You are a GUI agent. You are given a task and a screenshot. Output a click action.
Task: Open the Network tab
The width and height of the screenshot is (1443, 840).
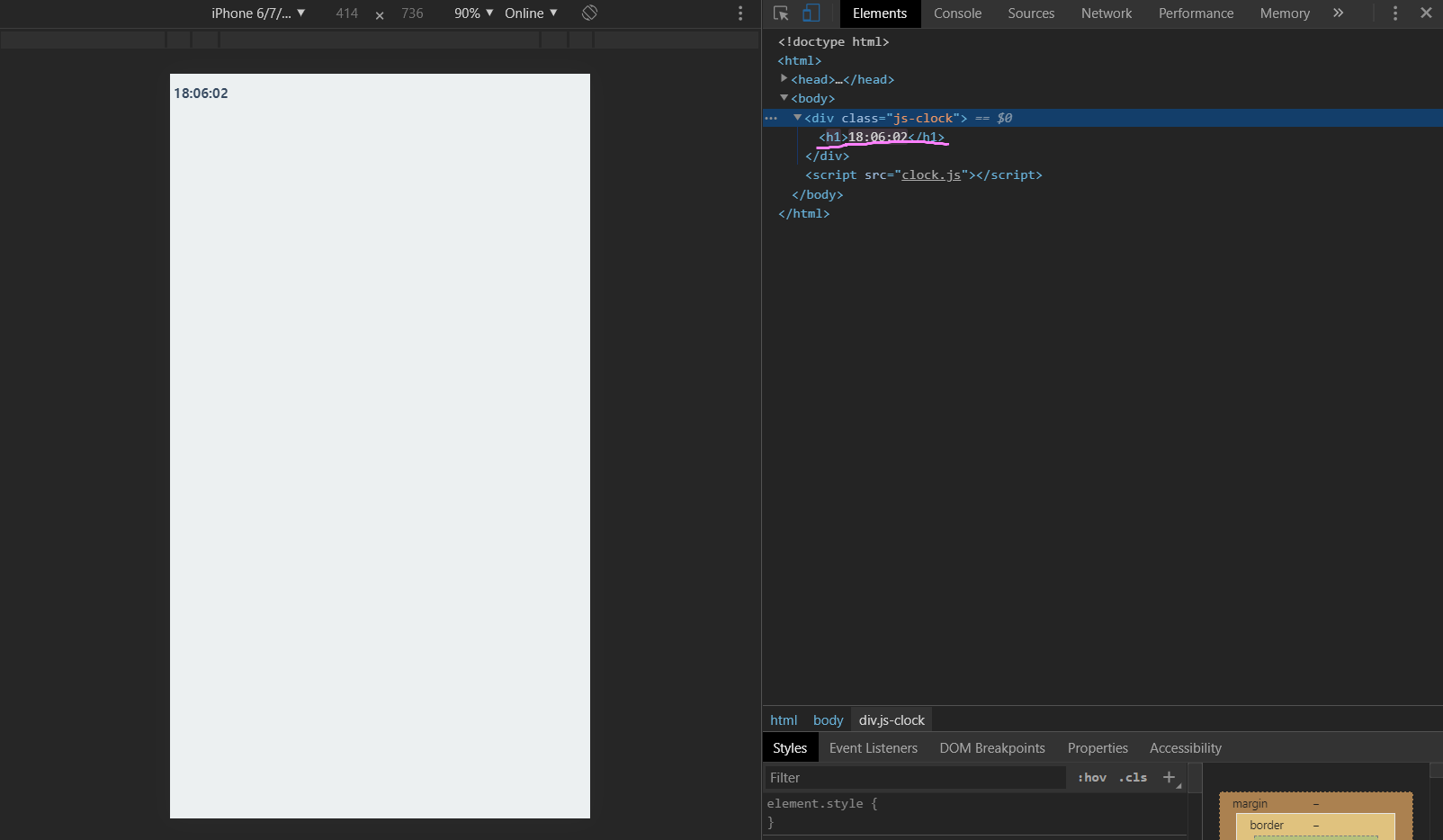pos(1107,13)
